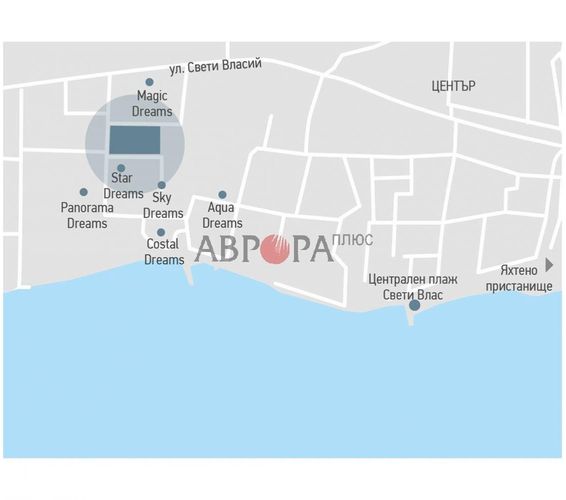Click the ул. Свети Власий street label

point(215,67)
